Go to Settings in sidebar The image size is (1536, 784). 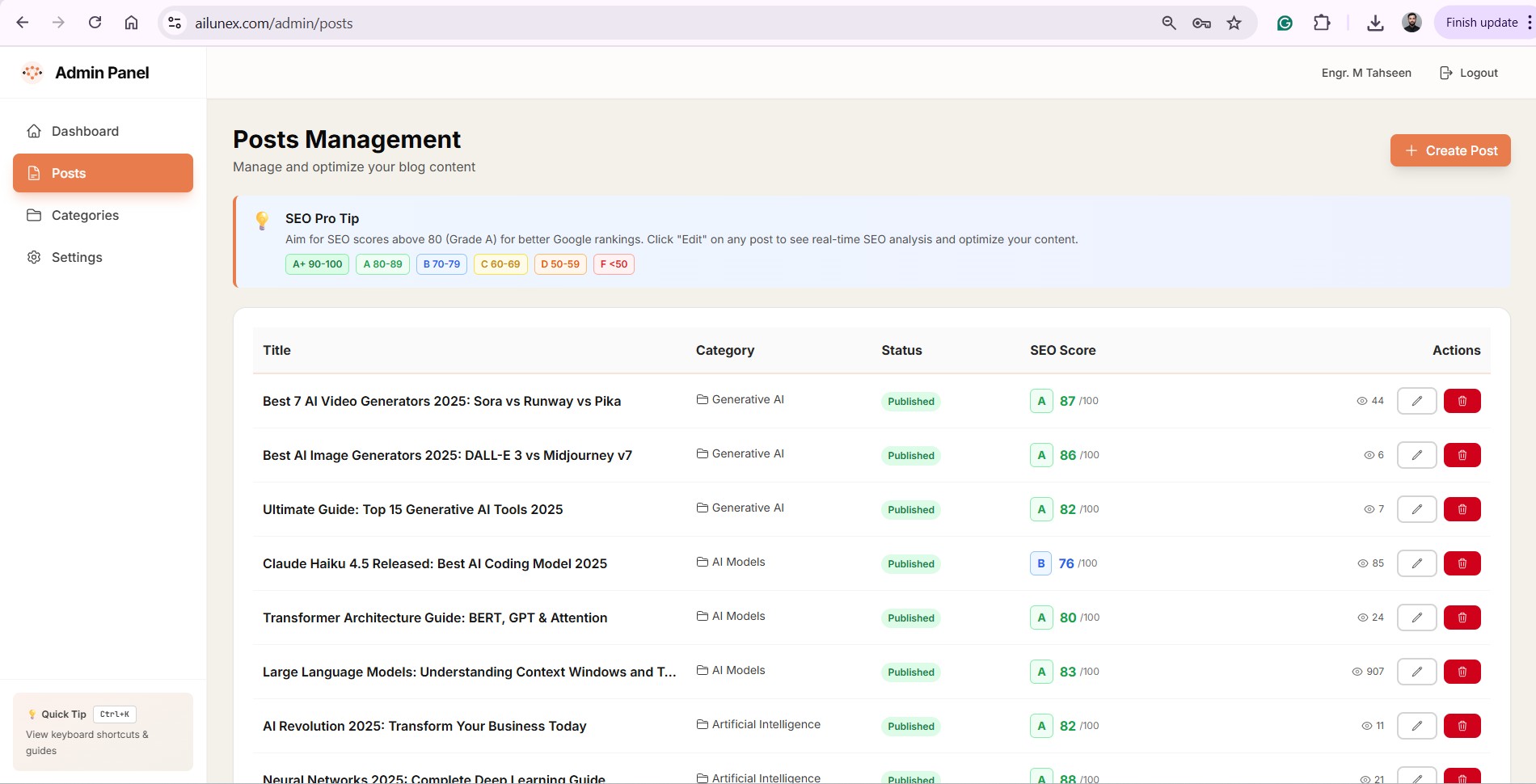tap(77, 257)
